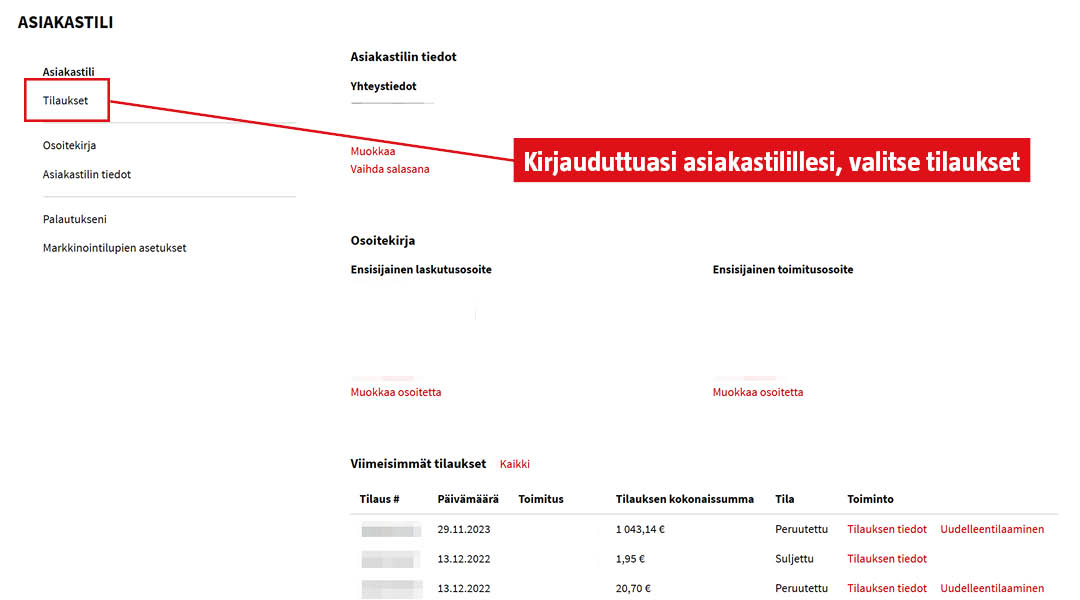Image resolution: width=1080 pixels, height=600 pixels.
Task: View Tilauksen tiedot for the 1,95 € order
Action: point(886,559)
